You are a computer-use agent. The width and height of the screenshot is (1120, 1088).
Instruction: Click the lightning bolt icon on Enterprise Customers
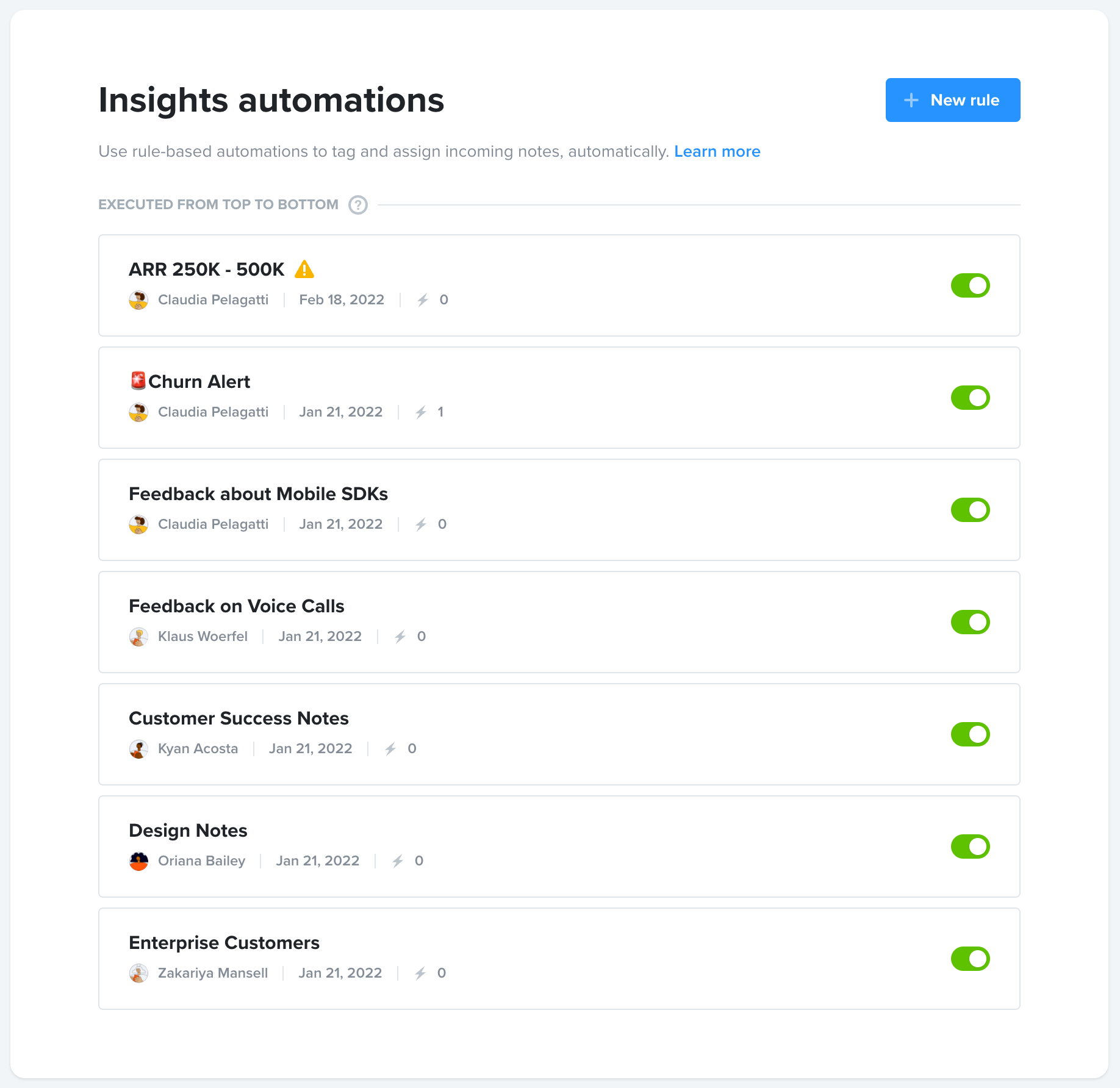pyautogui.click(x=420, y=973)
